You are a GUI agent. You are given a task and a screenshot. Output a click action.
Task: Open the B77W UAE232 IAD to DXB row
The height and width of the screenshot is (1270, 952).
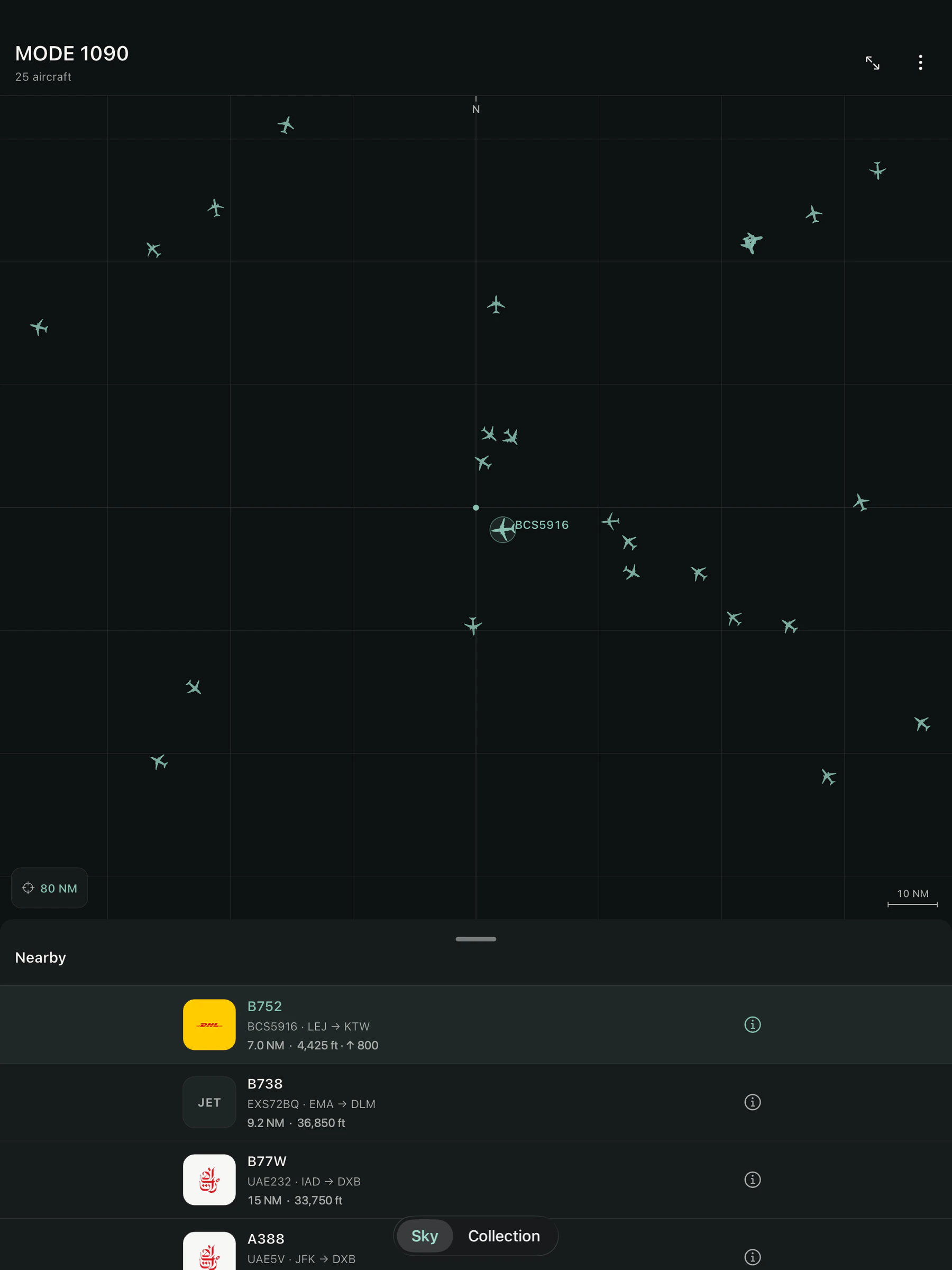[x=475, y=1180]
